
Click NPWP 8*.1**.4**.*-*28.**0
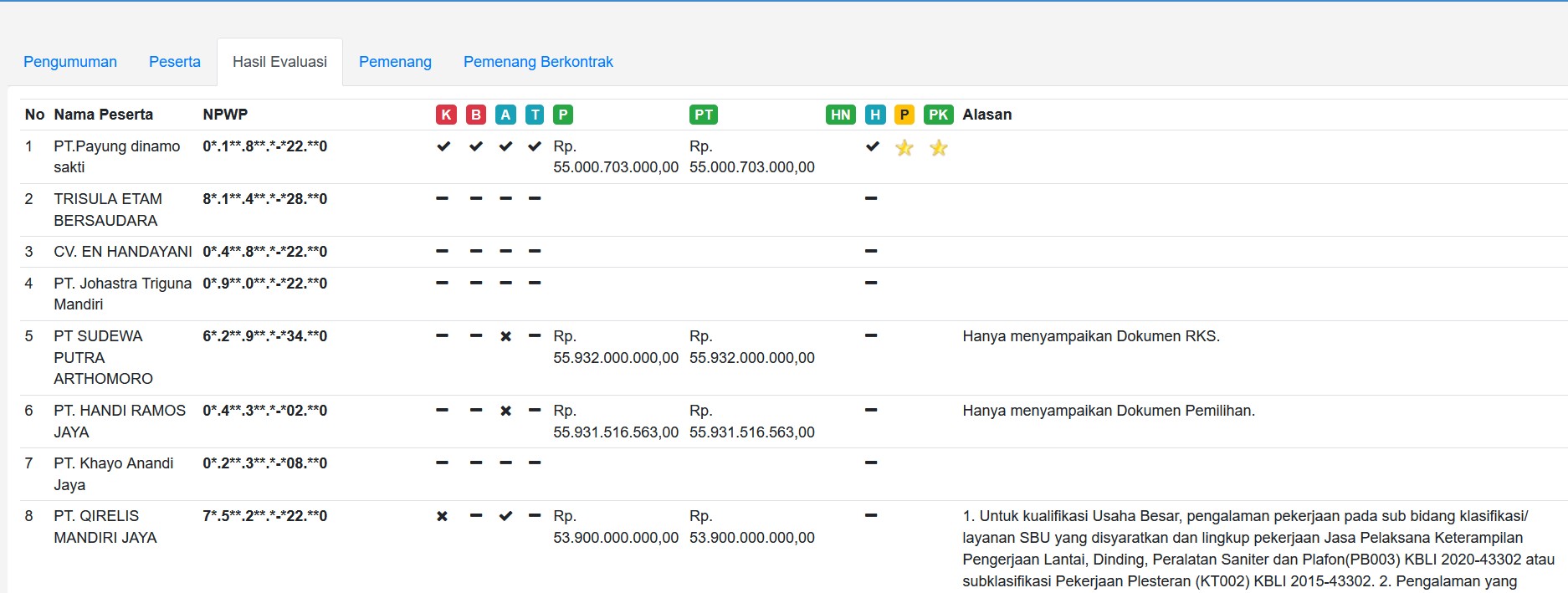(x=265, y=199)
